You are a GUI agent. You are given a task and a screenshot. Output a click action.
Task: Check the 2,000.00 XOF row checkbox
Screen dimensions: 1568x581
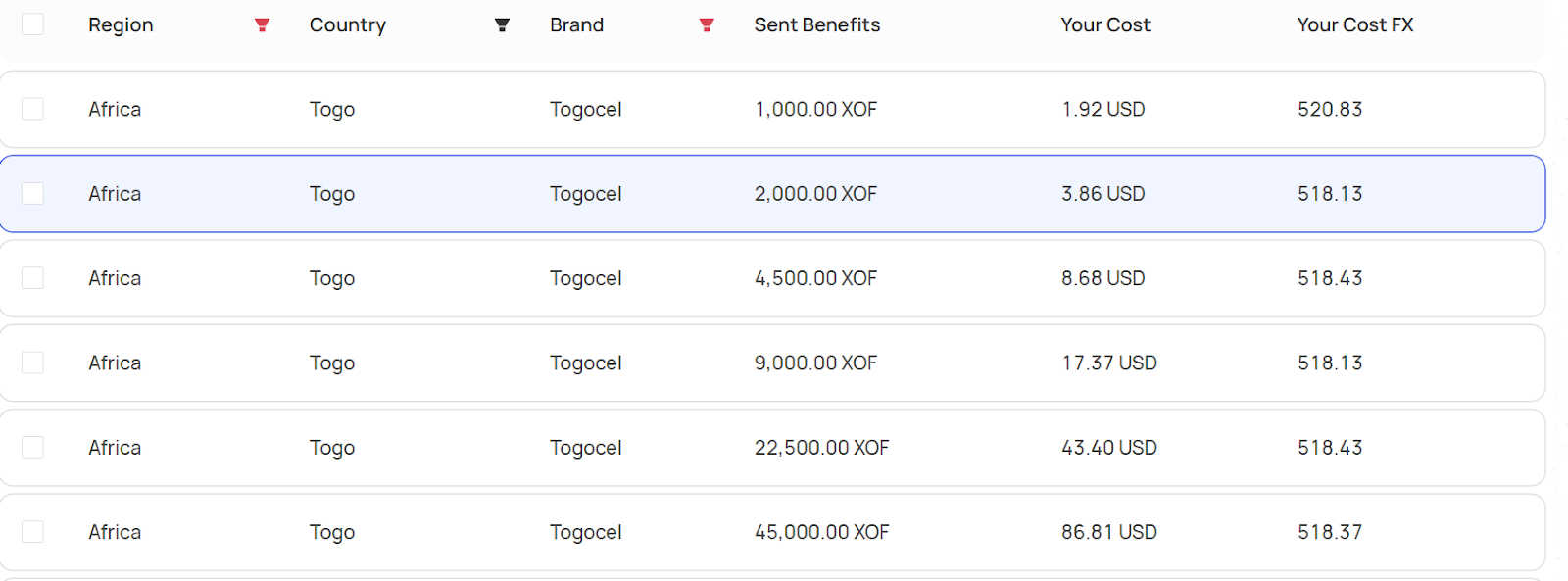click(32, 194)
